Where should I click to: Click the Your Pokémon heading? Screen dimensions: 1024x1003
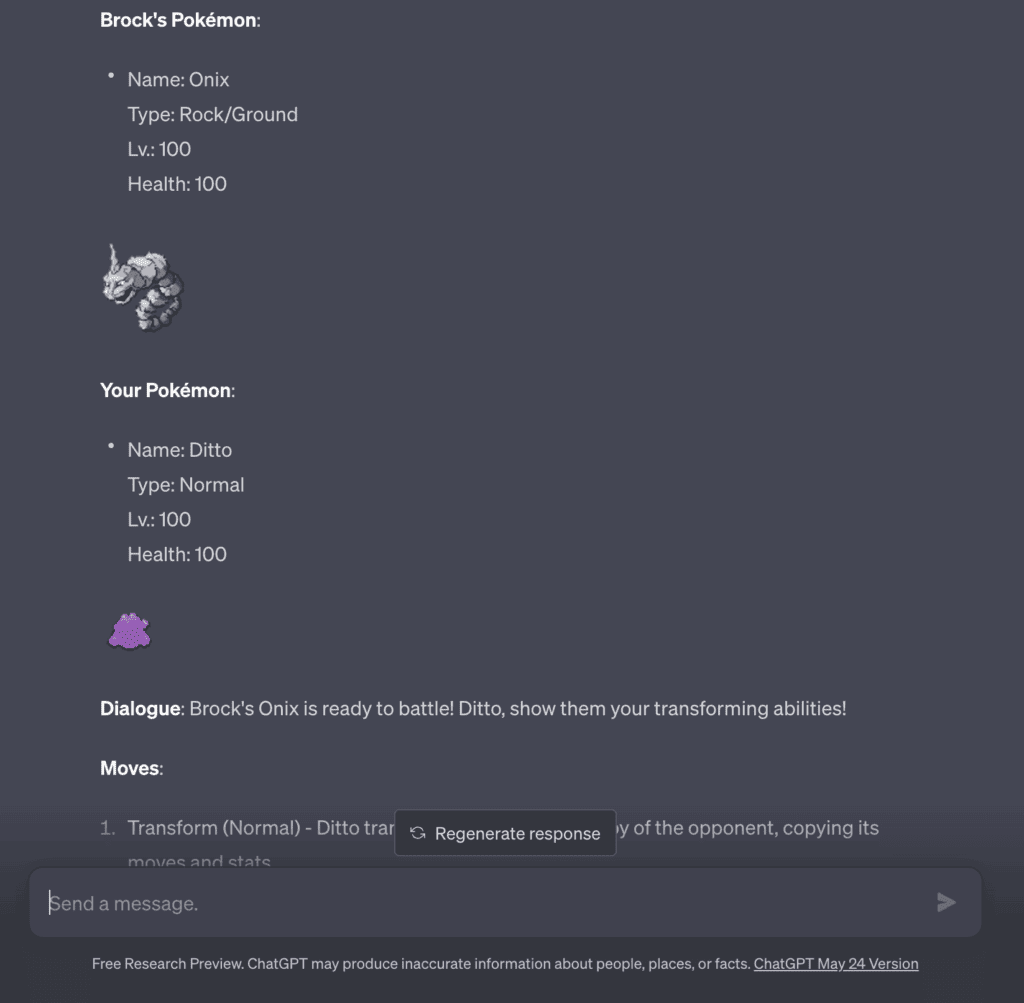pyautogui.click(x=166, y=390)
